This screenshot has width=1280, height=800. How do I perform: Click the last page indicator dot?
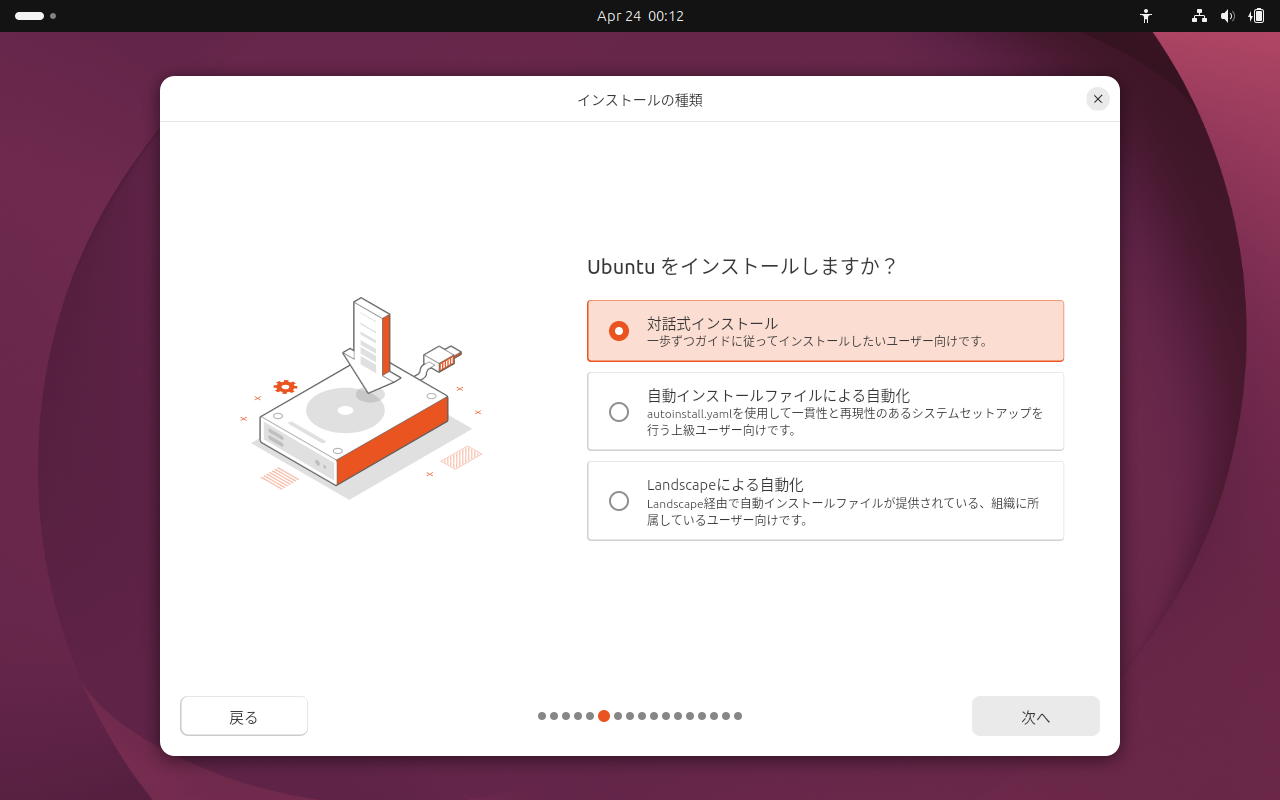click(738, 716)
